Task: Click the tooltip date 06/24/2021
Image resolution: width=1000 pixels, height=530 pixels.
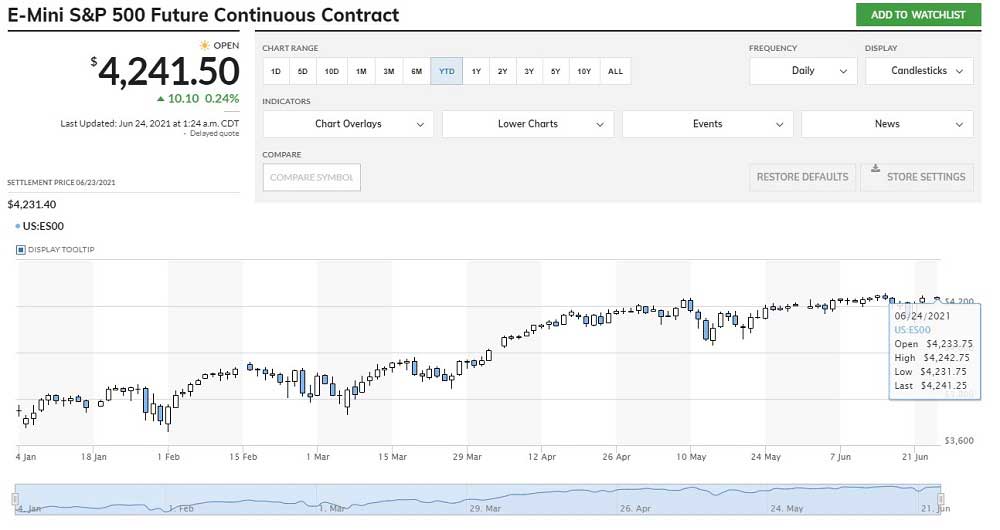Action: (x=922, y=316)
